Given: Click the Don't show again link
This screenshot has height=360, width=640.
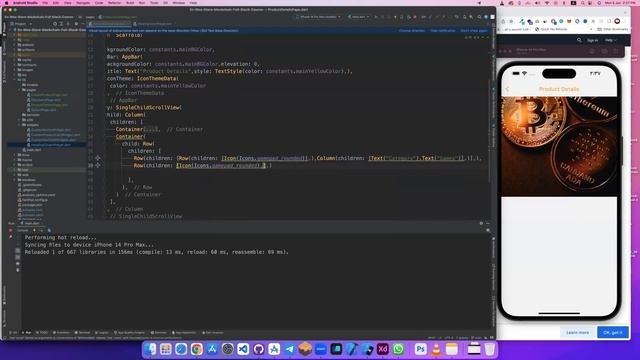Looking at the screenshot, I should [x=474, y=31].
